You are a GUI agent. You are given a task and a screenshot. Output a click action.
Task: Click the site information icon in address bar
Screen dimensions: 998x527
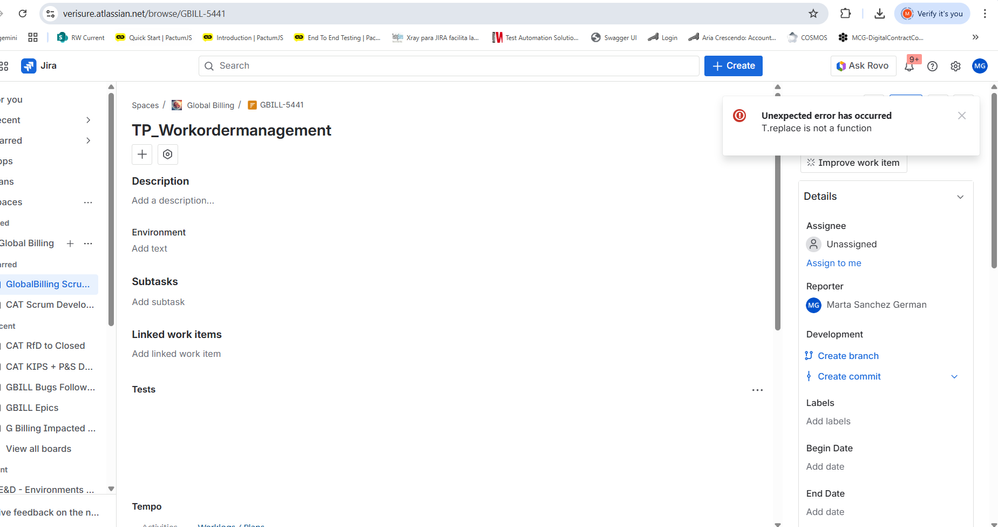[x=50, y=13]
